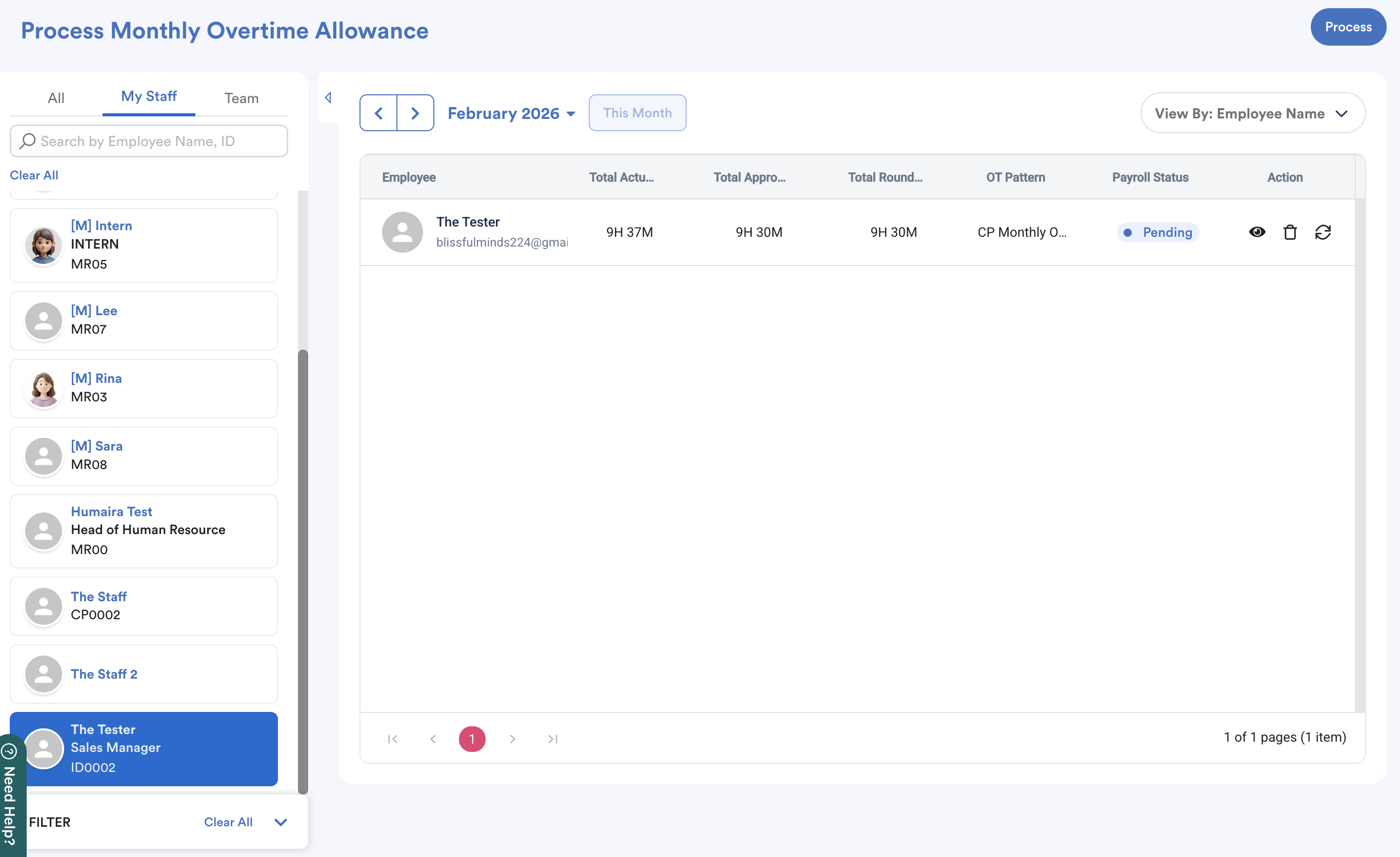Click the eye icon for The Tester row
The width and height of the screenshot is (1400, 857).
[1257, 232]
